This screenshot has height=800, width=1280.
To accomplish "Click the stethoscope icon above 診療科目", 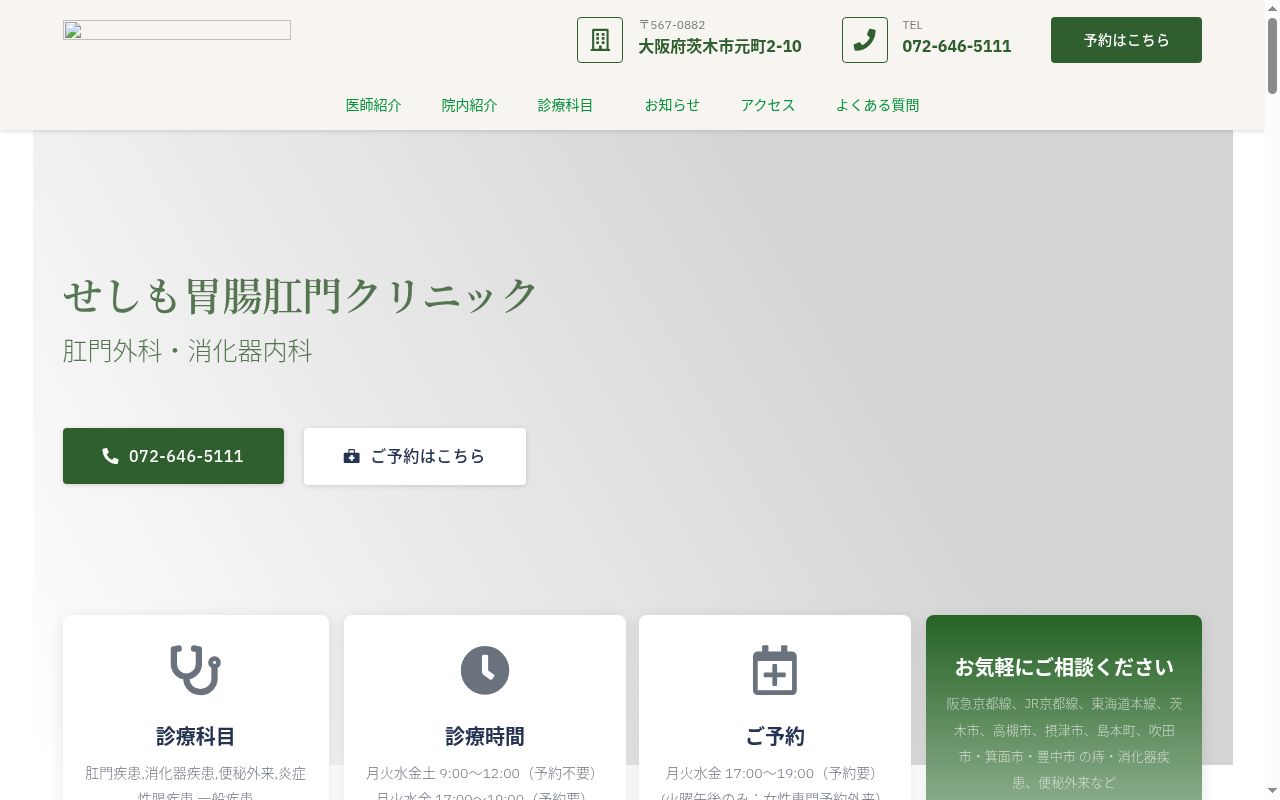I will [x=195, y=670].
